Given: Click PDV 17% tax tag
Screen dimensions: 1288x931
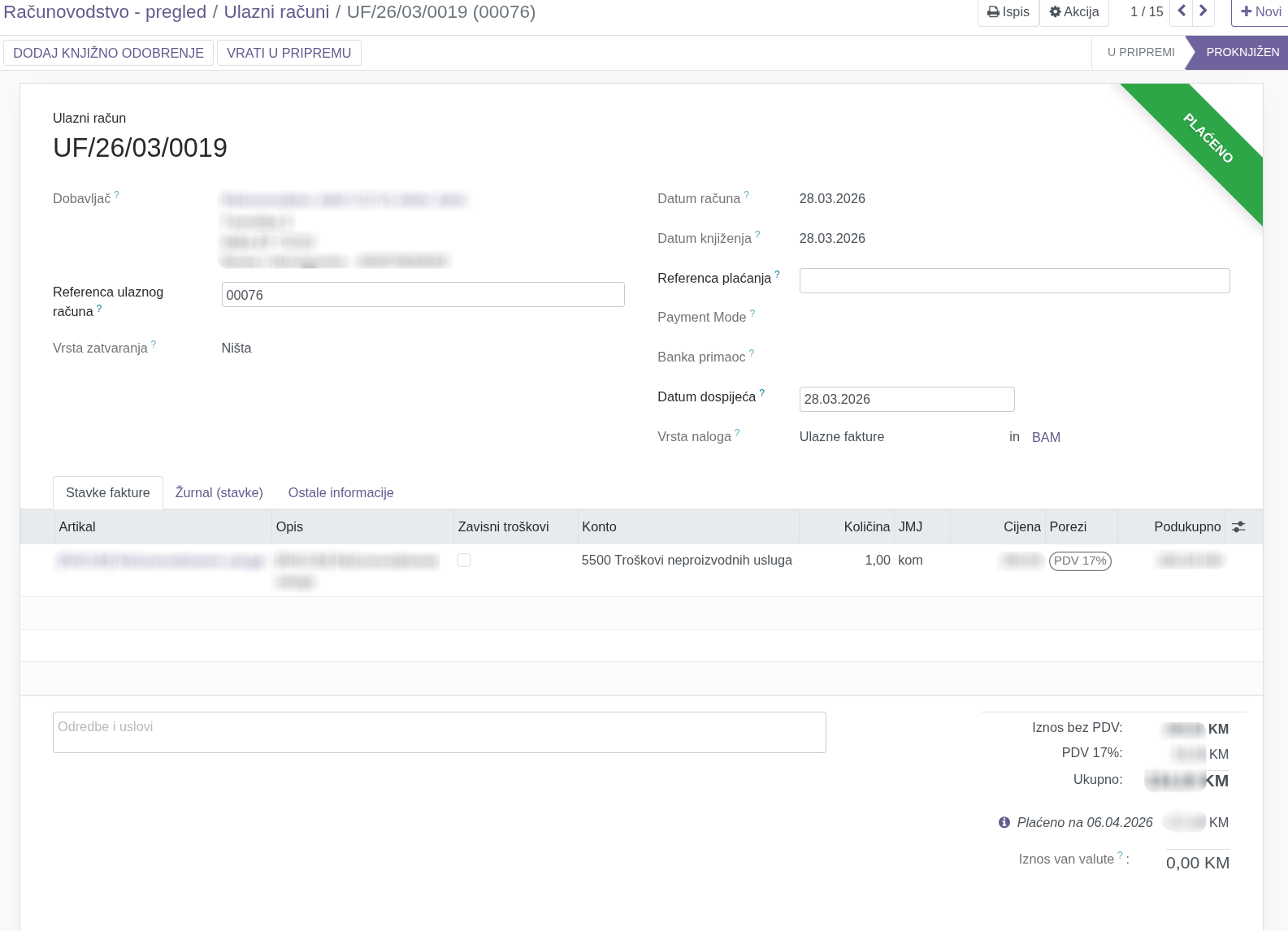Looking at the screenshot, I should (1080, 561).
